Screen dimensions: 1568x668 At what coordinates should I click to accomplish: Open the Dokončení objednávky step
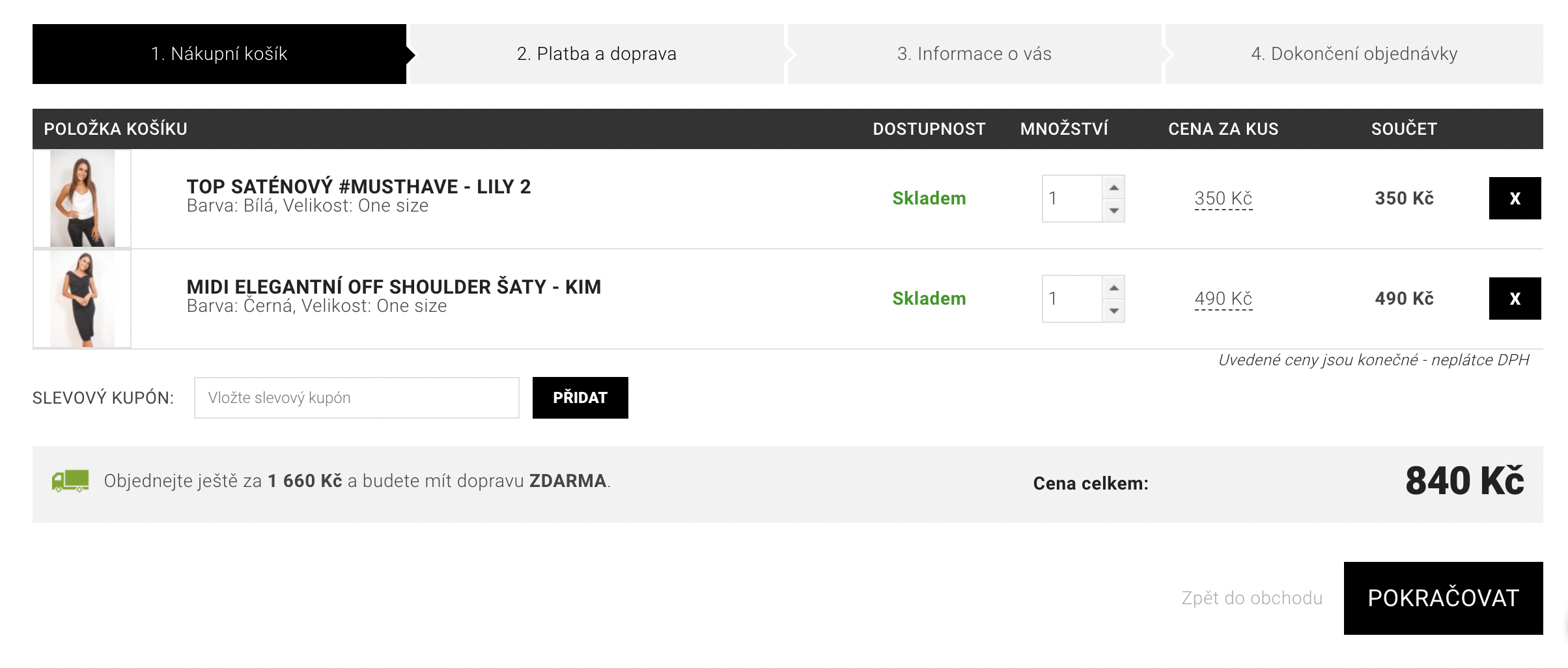pos(1354,54)
